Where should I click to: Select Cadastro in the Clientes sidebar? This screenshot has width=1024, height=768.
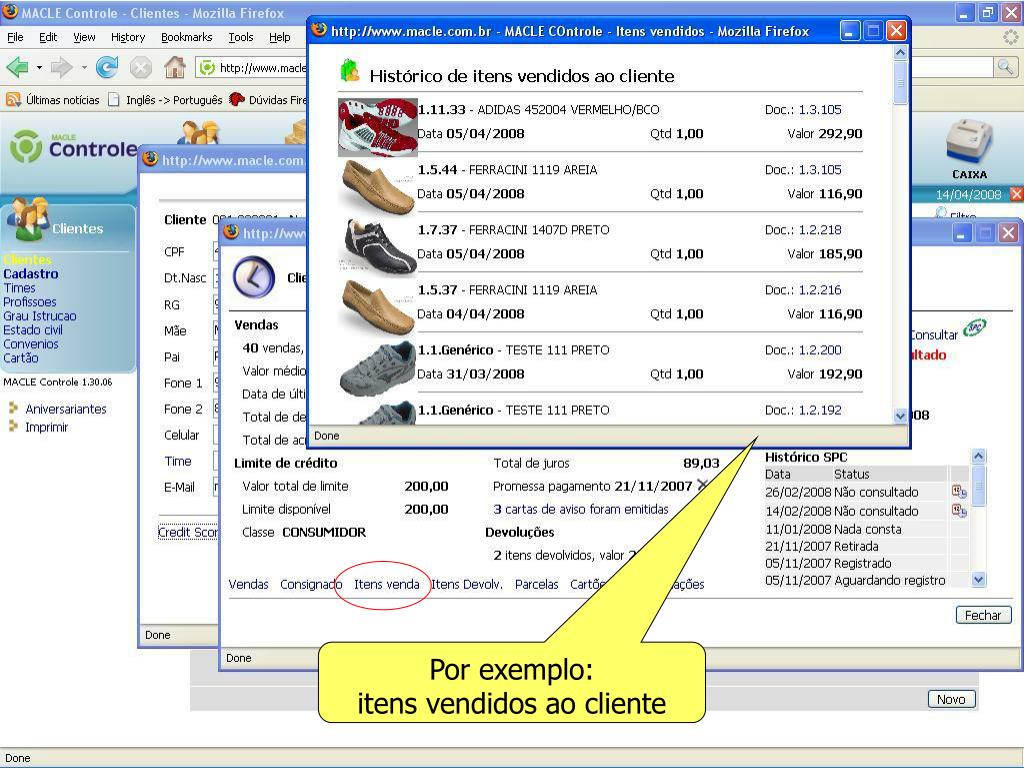[x=31, y=274]
